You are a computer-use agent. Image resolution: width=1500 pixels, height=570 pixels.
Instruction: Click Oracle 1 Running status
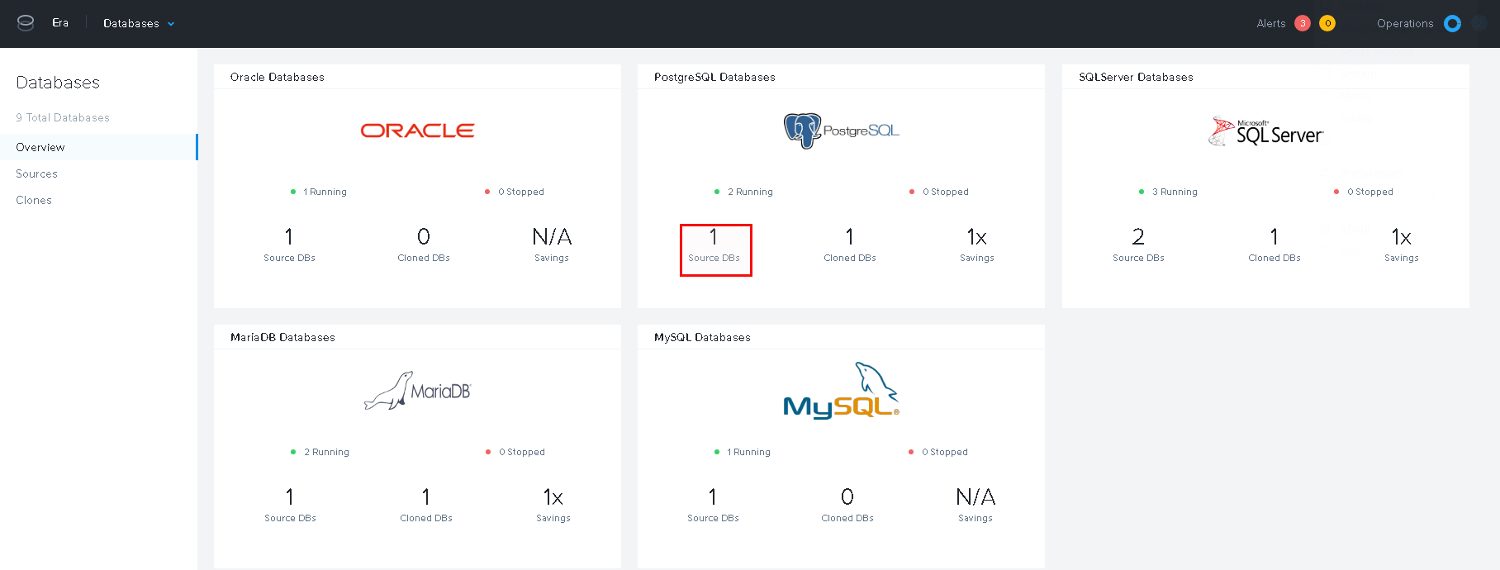coord(319,192)
